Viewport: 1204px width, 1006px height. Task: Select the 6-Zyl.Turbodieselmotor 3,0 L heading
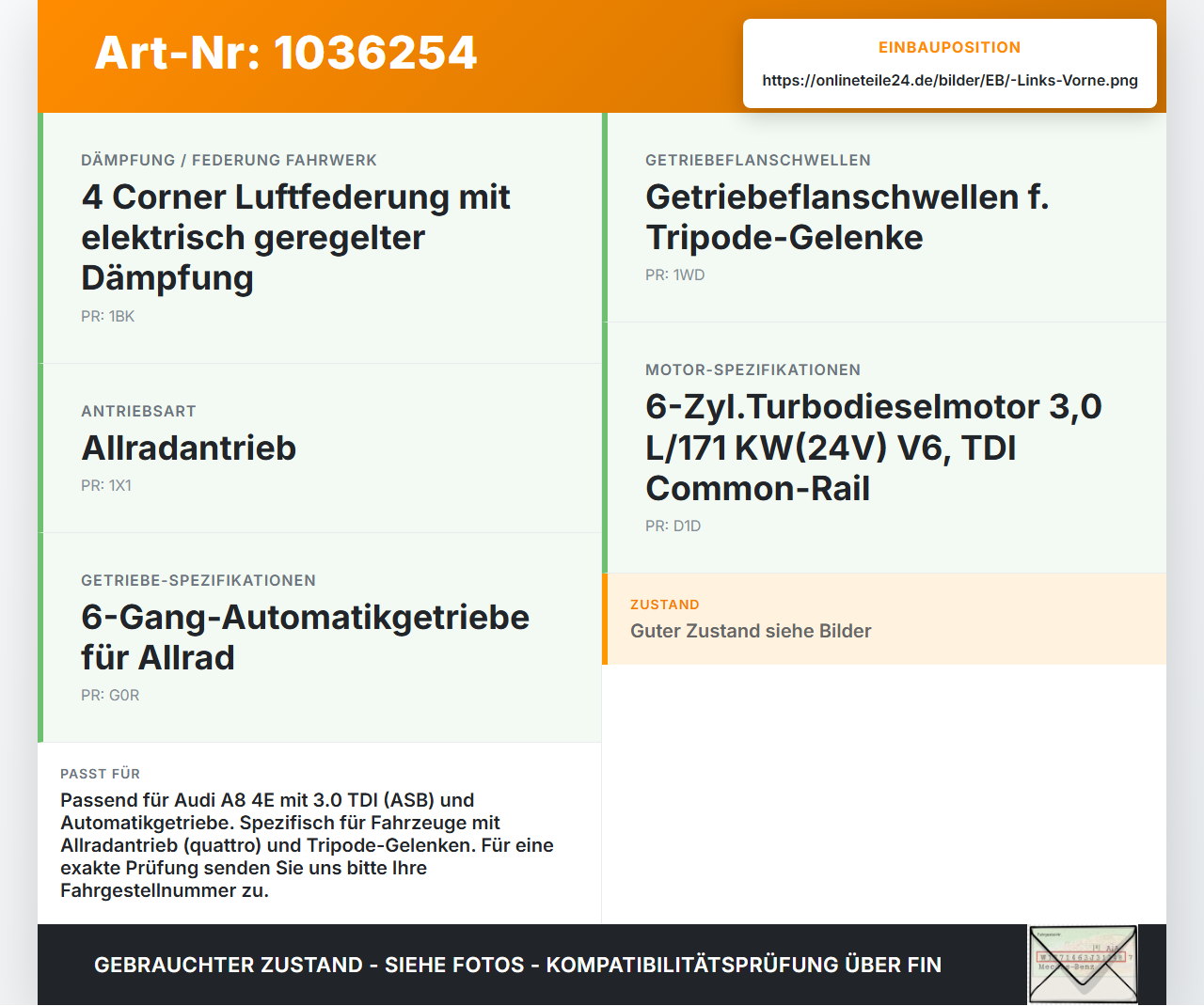coord(873,448)
